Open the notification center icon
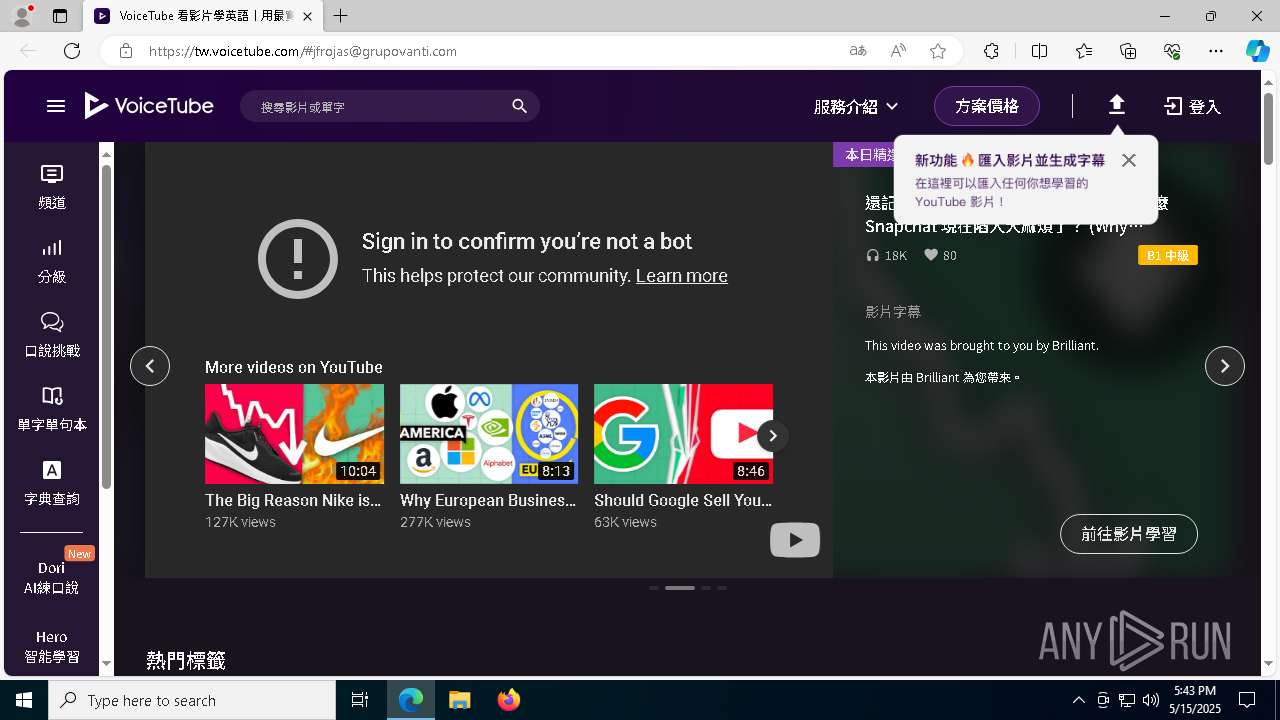 (1247, 700)
